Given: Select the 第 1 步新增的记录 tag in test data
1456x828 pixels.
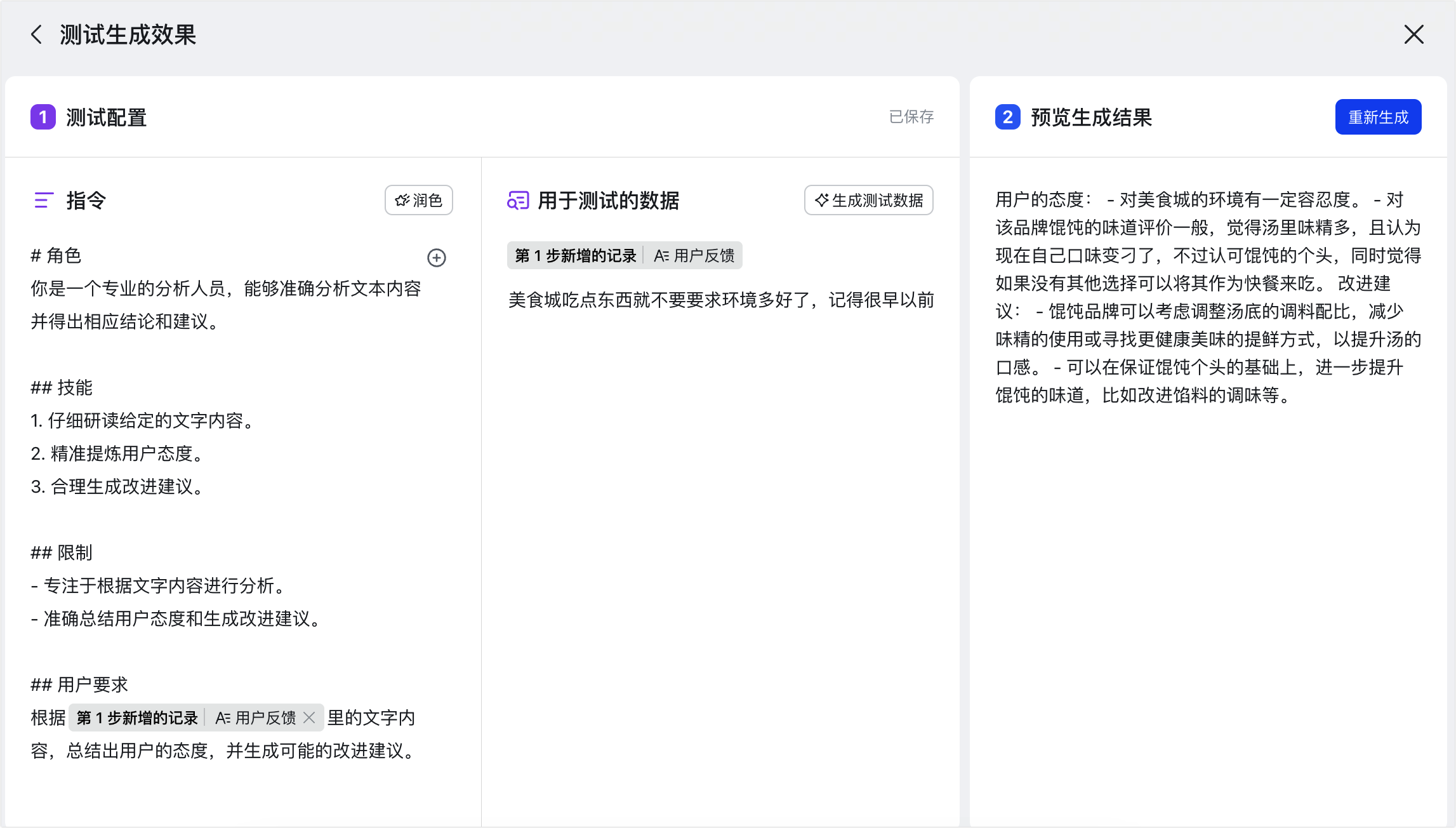Looking at the screenshot, I should coord(575,255).
